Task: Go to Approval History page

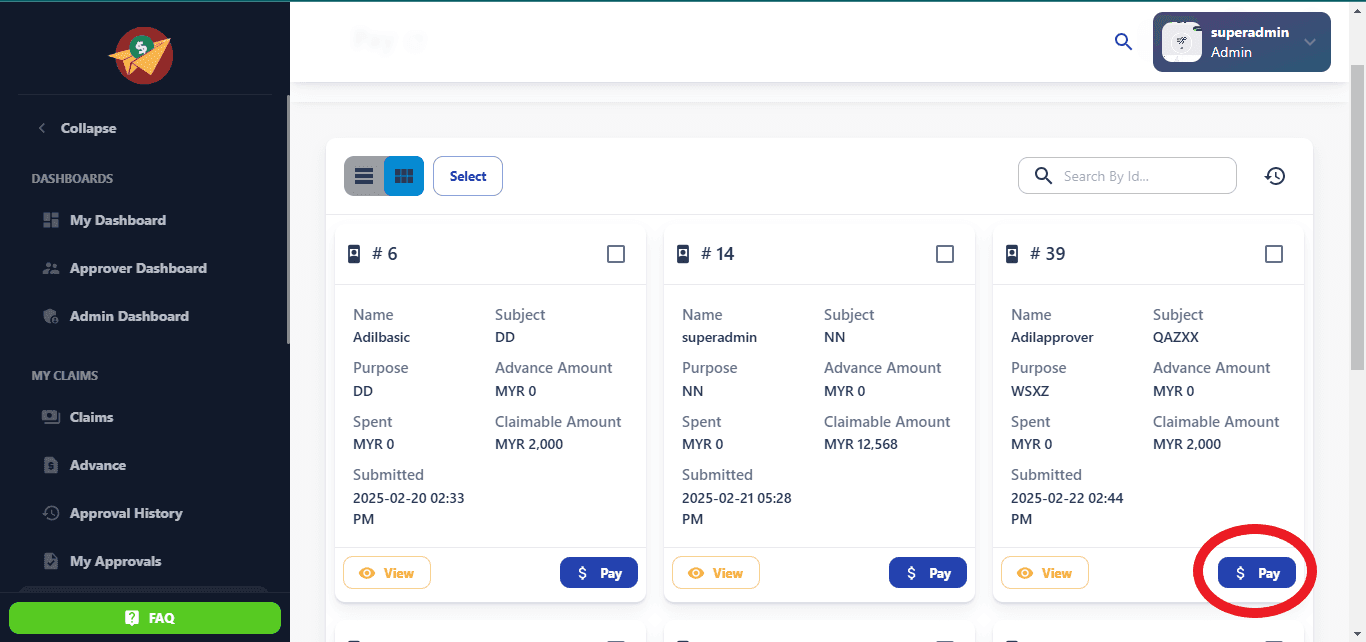Action: pos(125,513)
